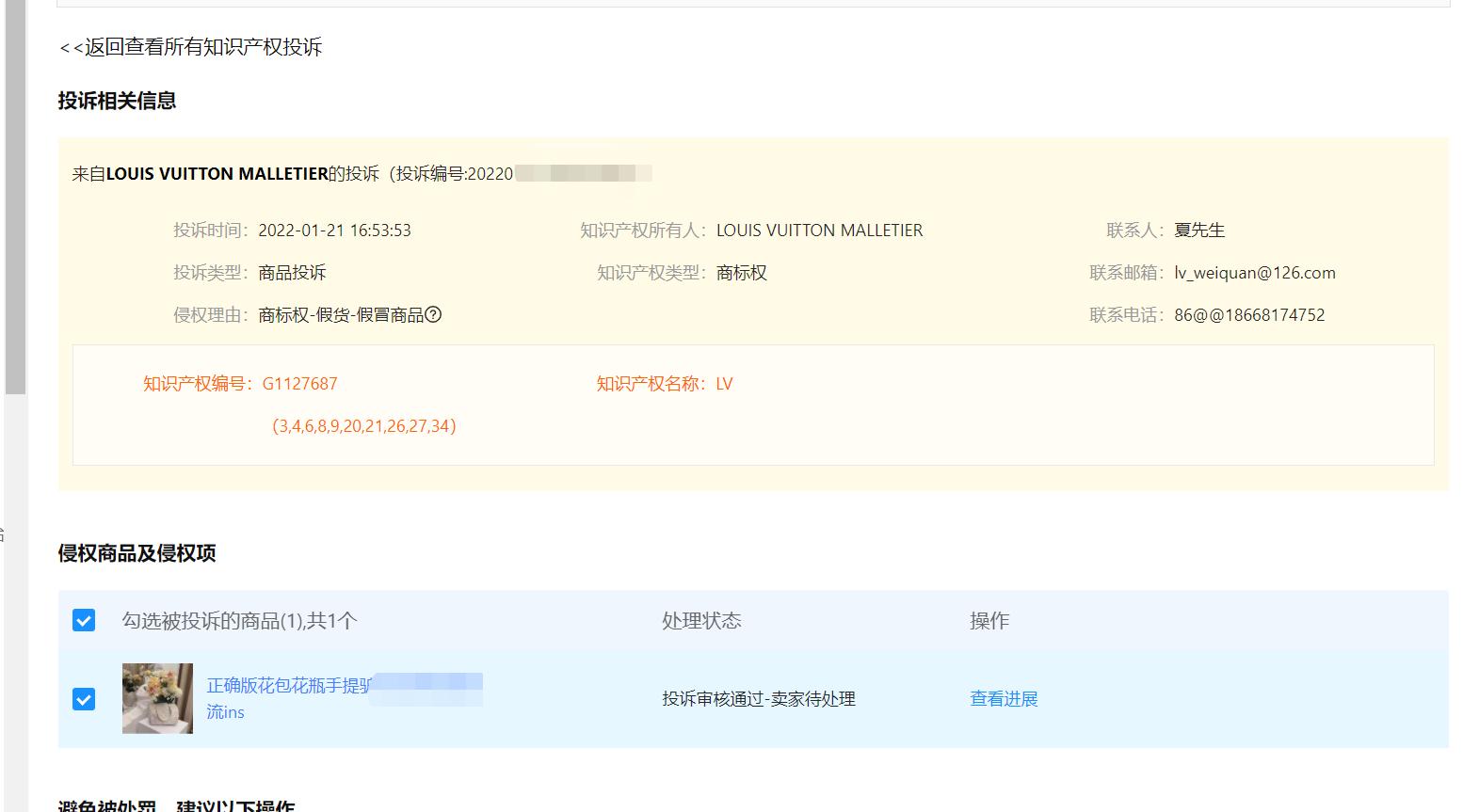Uncheck the select-all complaint items checkbox
Image resolution: width=1463 pixels, height=812 pixels.
tap(85, 621)
